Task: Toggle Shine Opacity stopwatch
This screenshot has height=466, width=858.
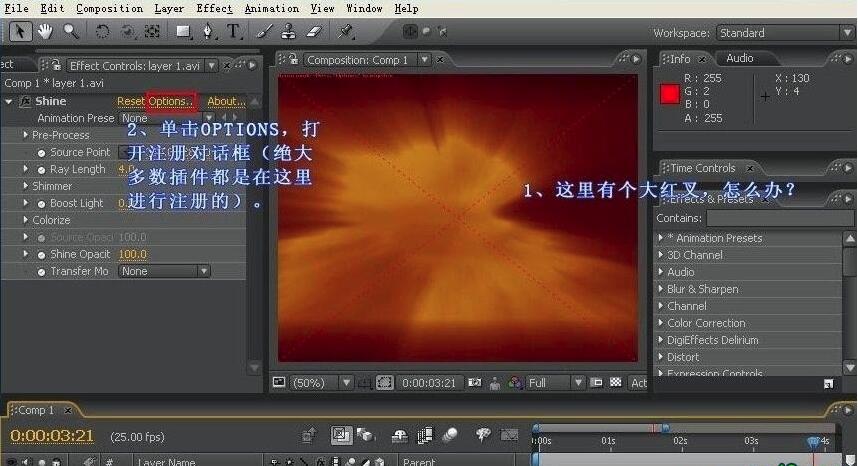Action: tap(41, 255)
